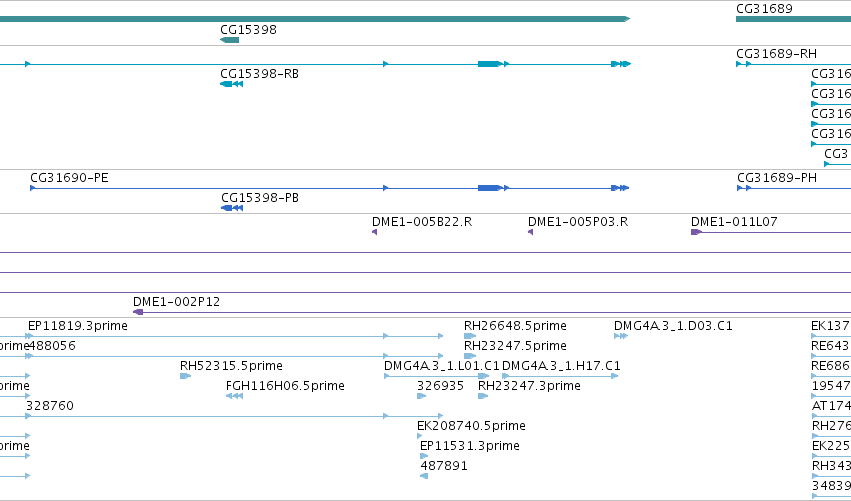Select the EK208740.5prime label
This screenshot has height=501, width=851.
click(471, 426)
